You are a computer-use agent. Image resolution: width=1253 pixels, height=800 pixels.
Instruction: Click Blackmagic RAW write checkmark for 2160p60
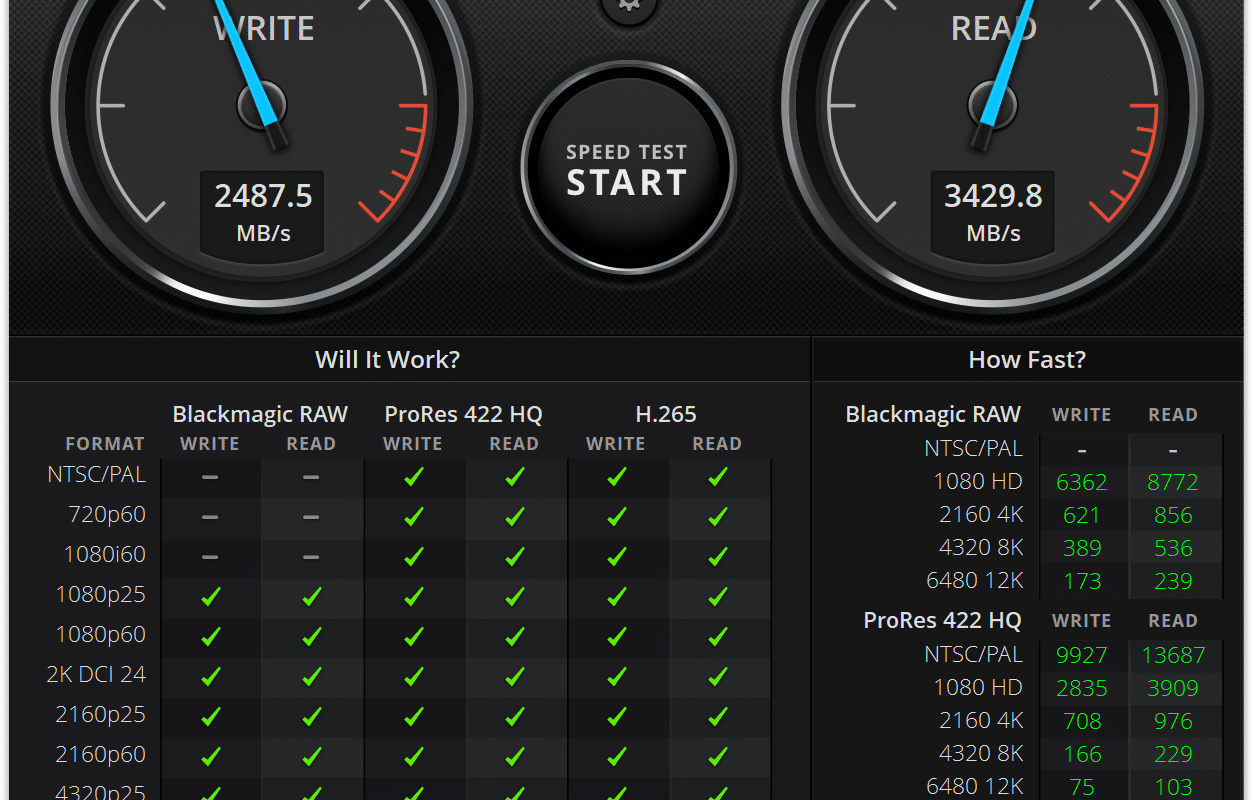(x=210, y=757)
